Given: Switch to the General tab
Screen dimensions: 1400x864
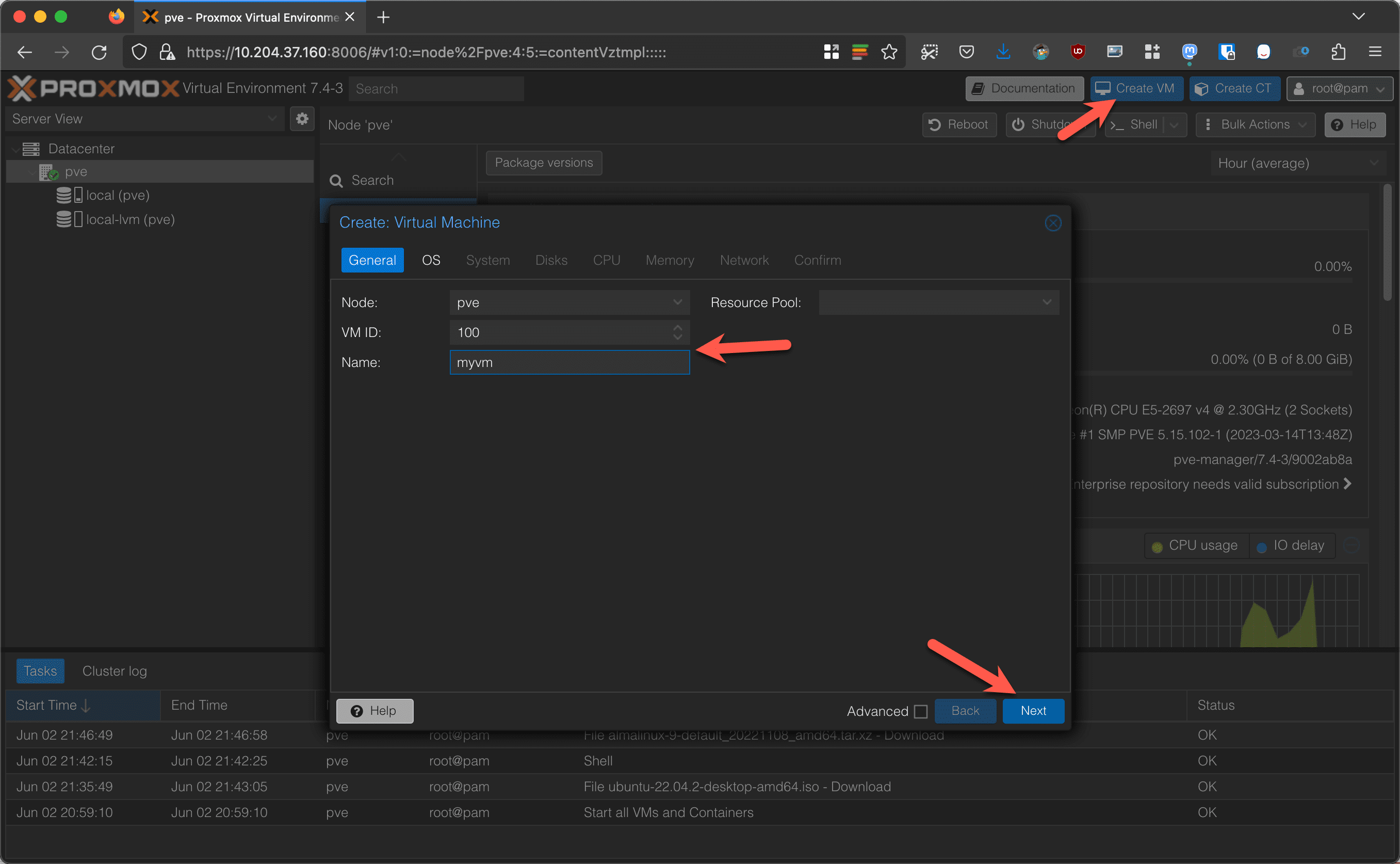Looking at the screenshot, I should [372, 260].
